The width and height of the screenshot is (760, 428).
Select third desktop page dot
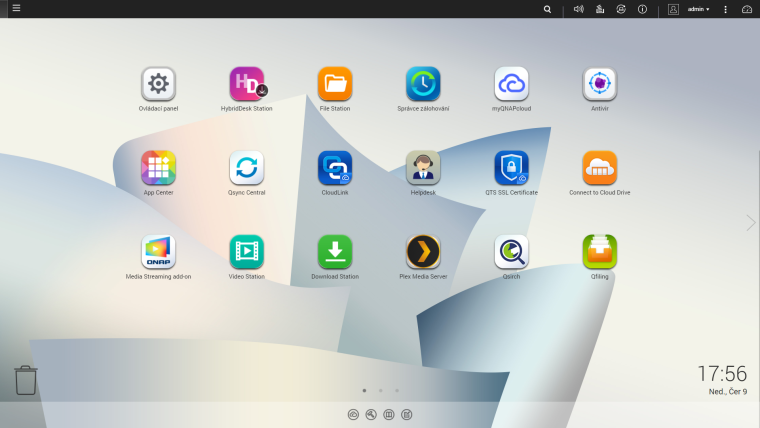(x=397, y=390)
